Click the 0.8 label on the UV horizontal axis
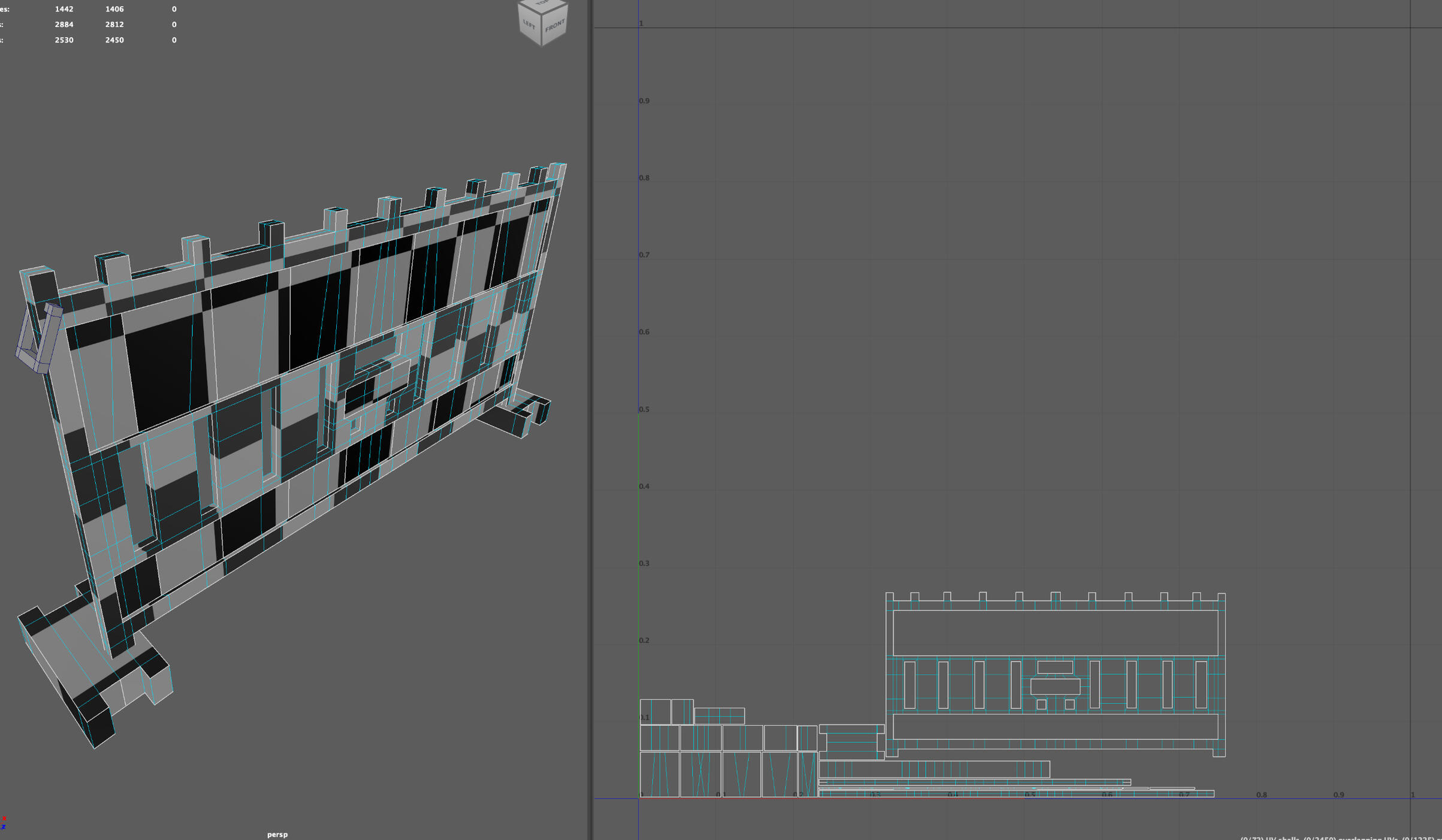The width and height of the screenshot is (1442, 840). point(1261,794)
